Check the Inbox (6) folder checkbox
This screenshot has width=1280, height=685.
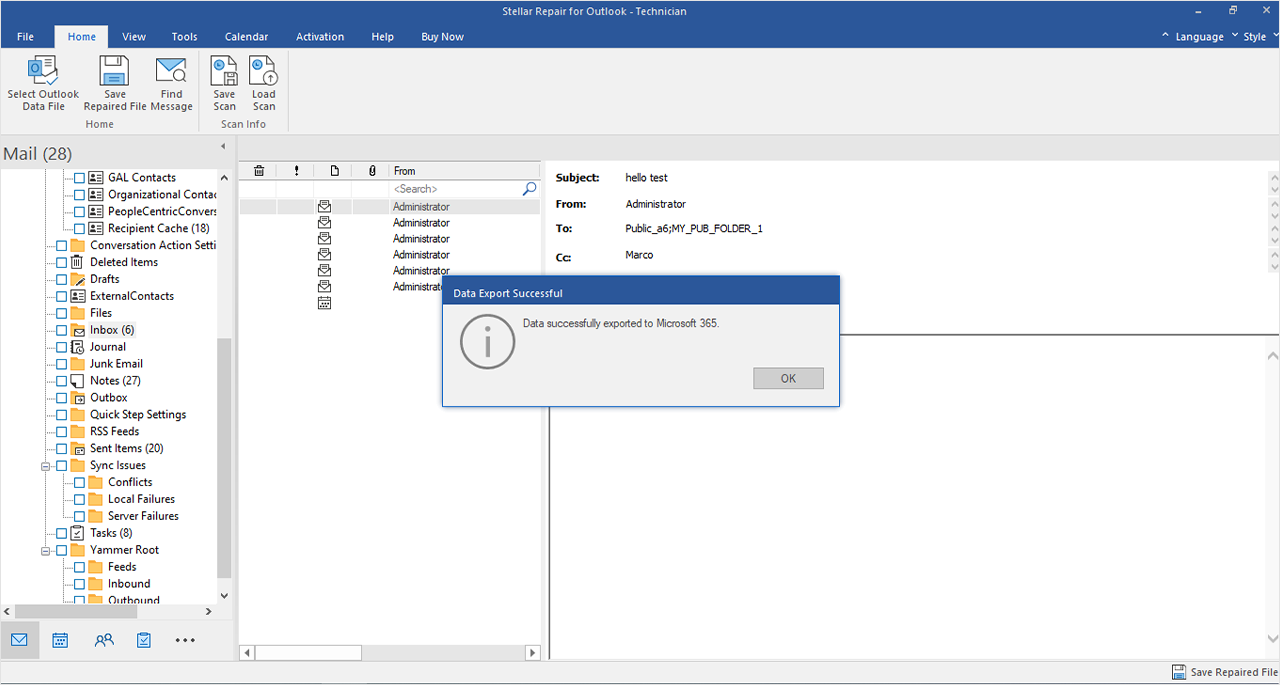62,330
